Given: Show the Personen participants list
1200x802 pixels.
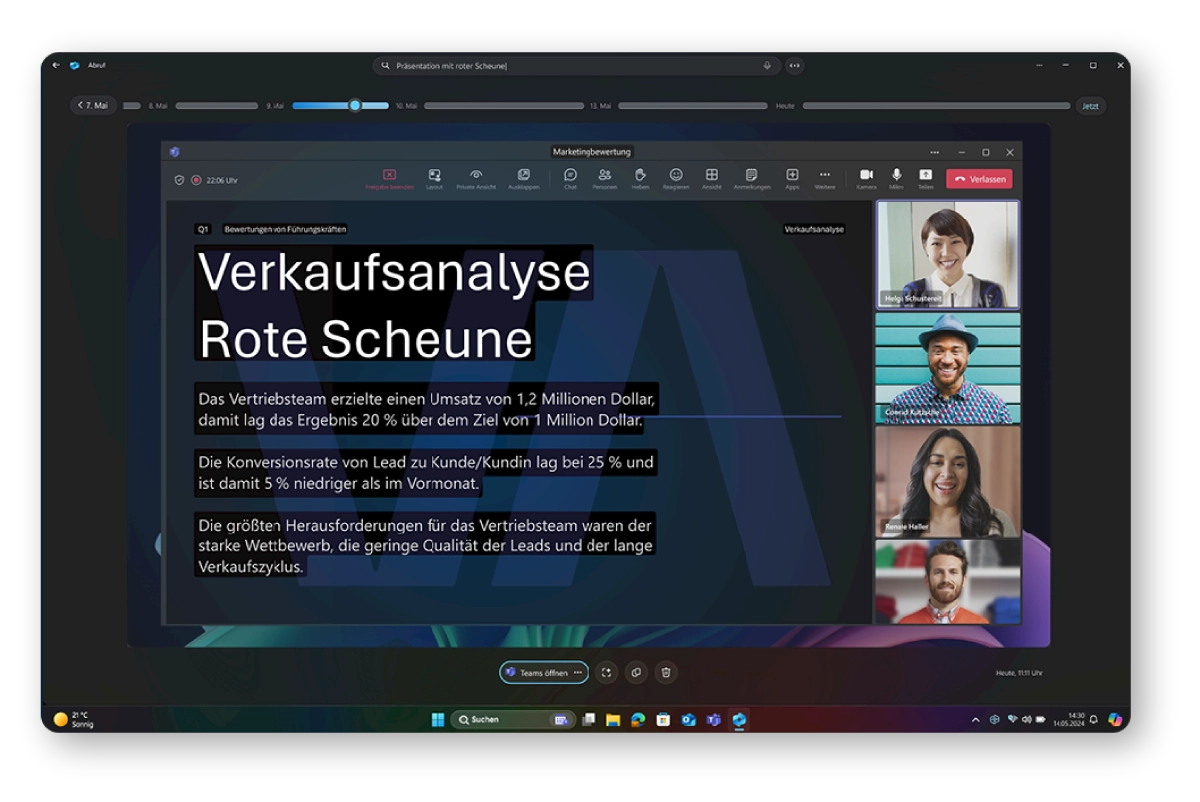Looking at the screenshot, I should coord(604,176).
